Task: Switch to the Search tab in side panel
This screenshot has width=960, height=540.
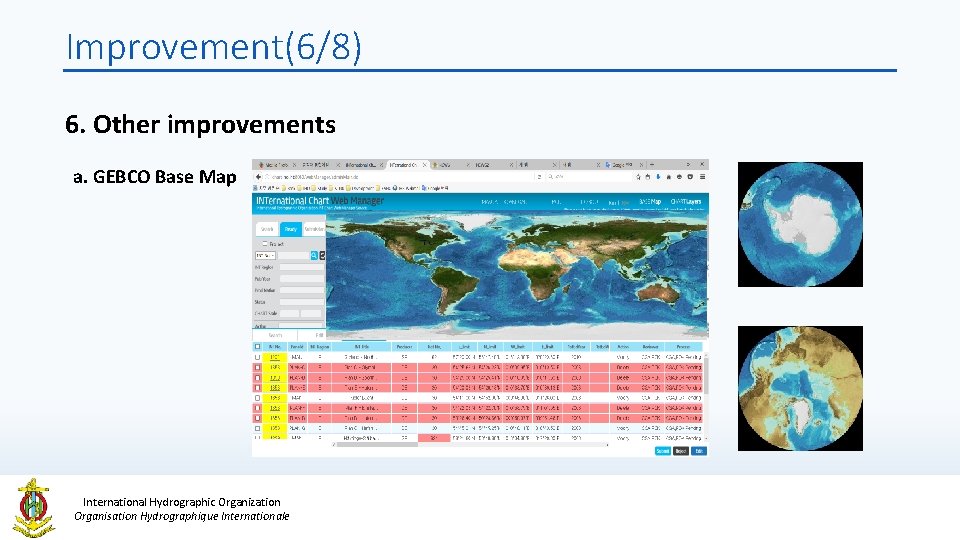Action: (x=268, y=229)
